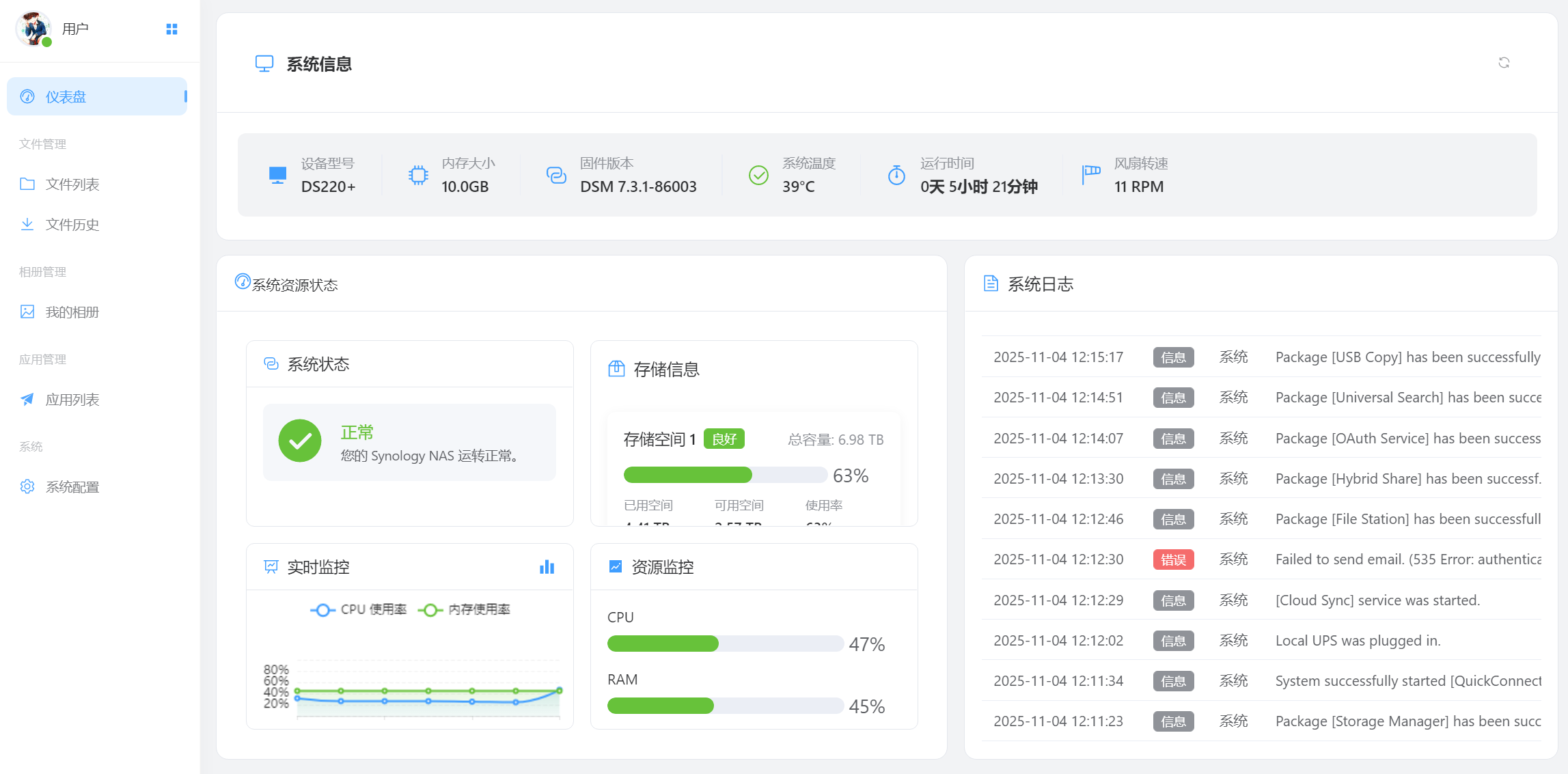Click the 文件历史 download icon
This screenshot has width=1568, height=774.
point(27,224)
